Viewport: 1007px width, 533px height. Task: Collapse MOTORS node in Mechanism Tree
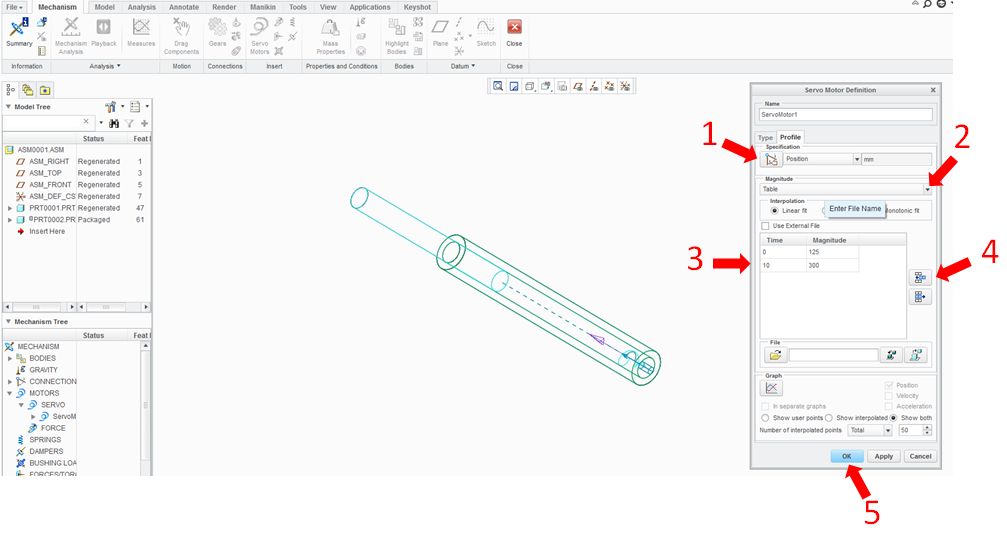tap(10, 393)
